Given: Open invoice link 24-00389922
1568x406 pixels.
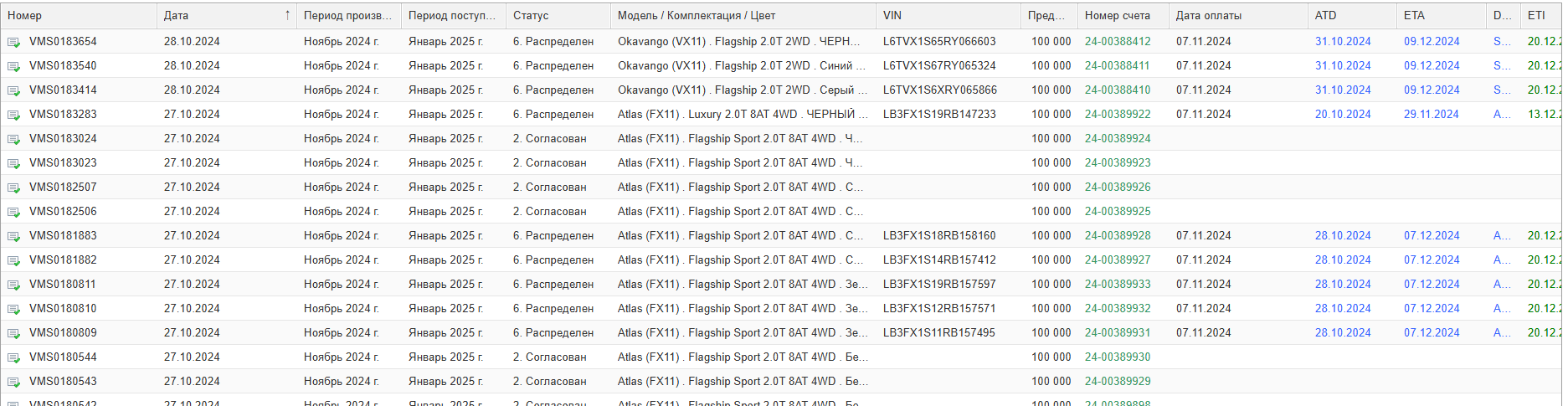Looking at the screenshot, I should click(x=1117, y=114).
